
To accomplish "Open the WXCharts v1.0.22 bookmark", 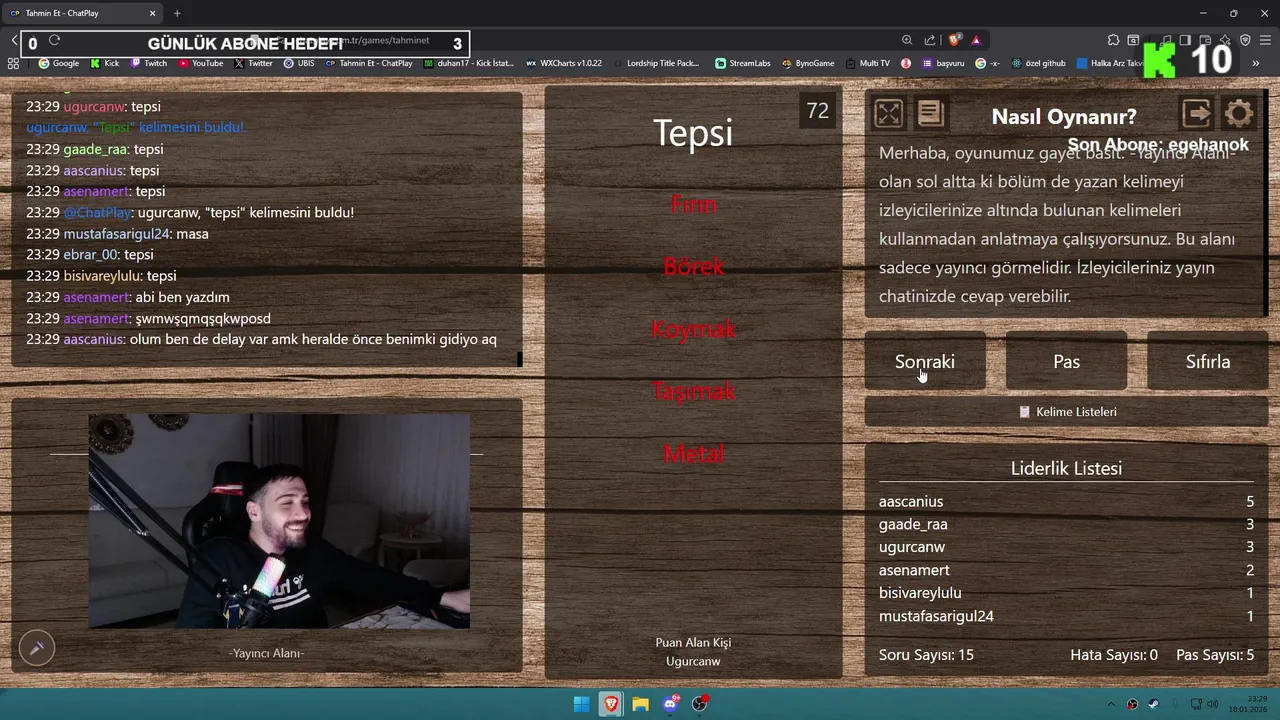I will tap(564, 63).
